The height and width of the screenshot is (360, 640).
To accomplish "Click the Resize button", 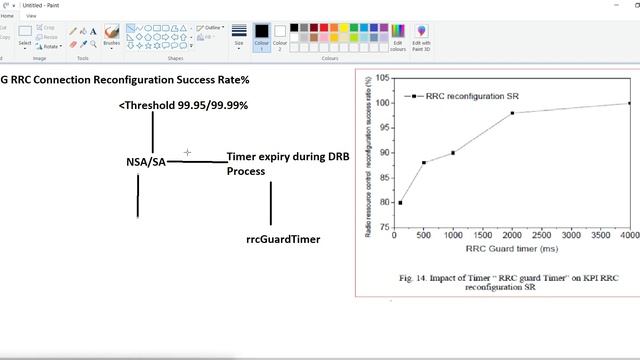I will pyautogui.click(x=47, y=37).
